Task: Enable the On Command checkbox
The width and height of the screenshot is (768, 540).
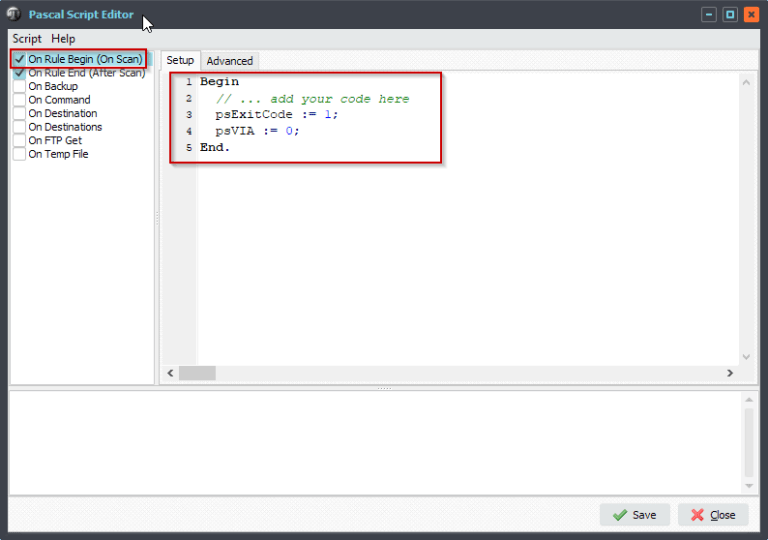Action: (x=20, y=100)
